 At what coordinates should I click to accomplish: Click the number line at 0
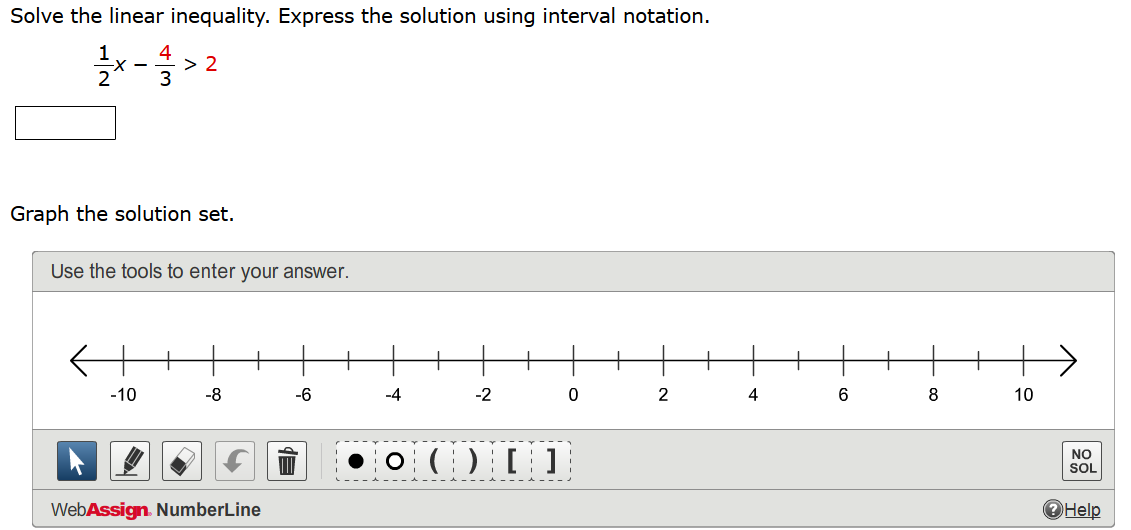click(x=573, y=360)
